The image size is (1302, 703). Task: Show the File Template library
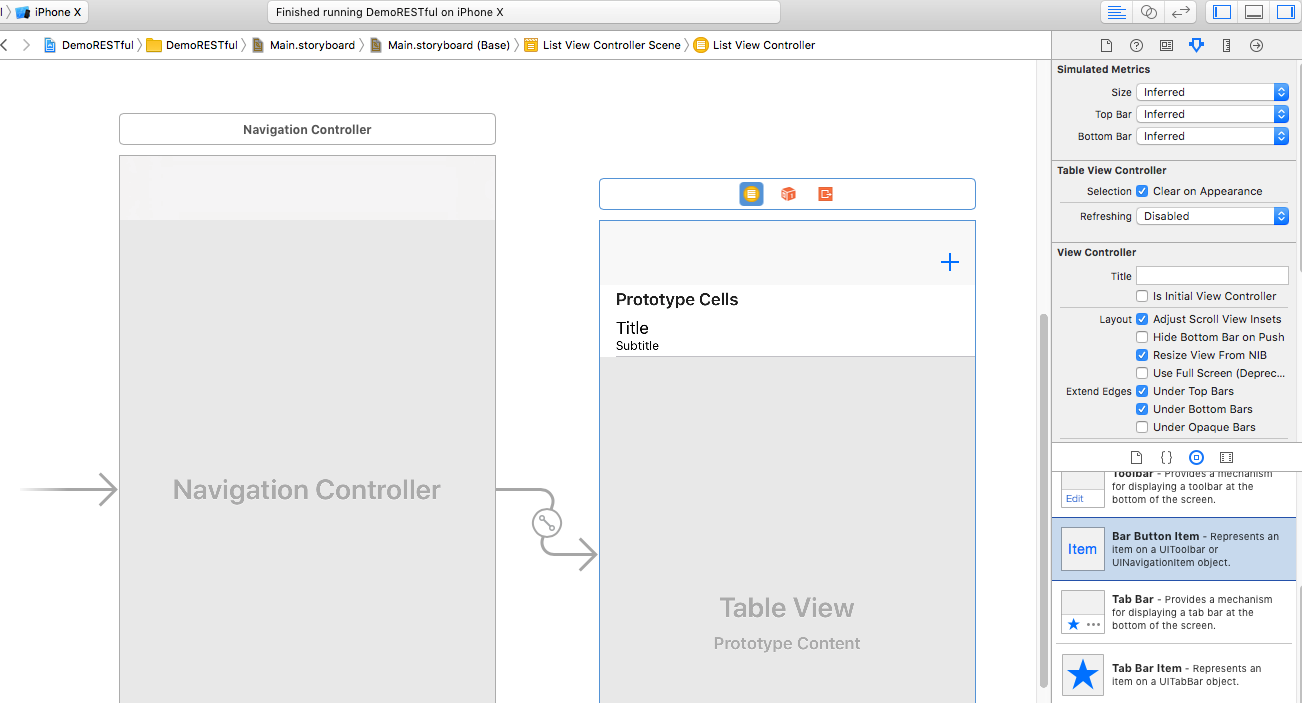[x=1136, y=457]
